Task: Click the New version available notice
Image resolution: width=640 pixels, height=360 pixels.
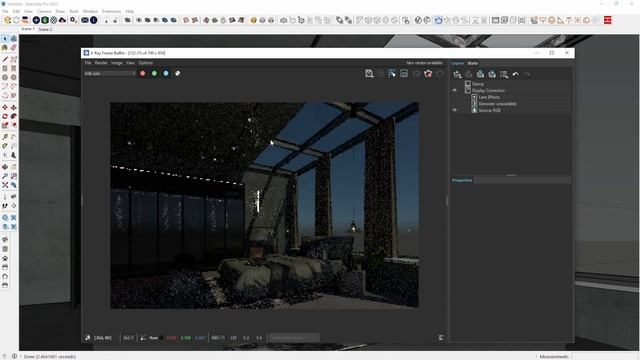Action: pos(424,63)
